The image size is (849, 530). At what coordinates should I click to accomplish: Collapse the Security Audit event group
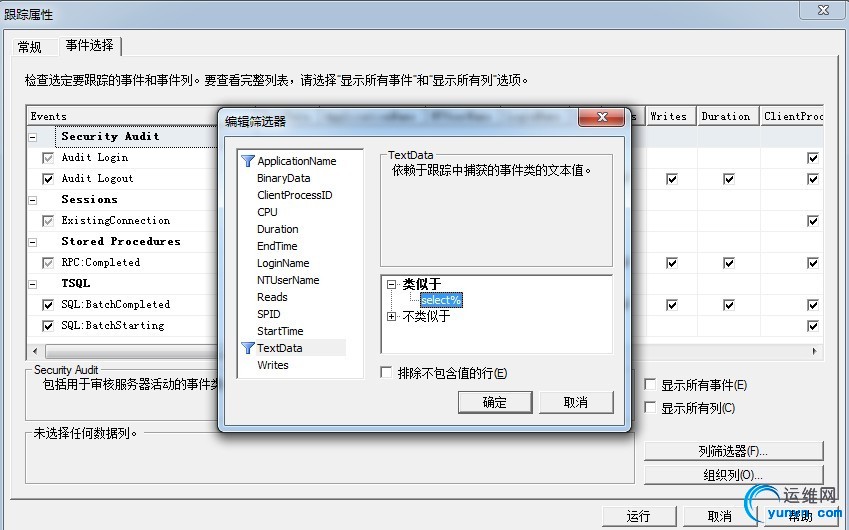tap(32, 137)
